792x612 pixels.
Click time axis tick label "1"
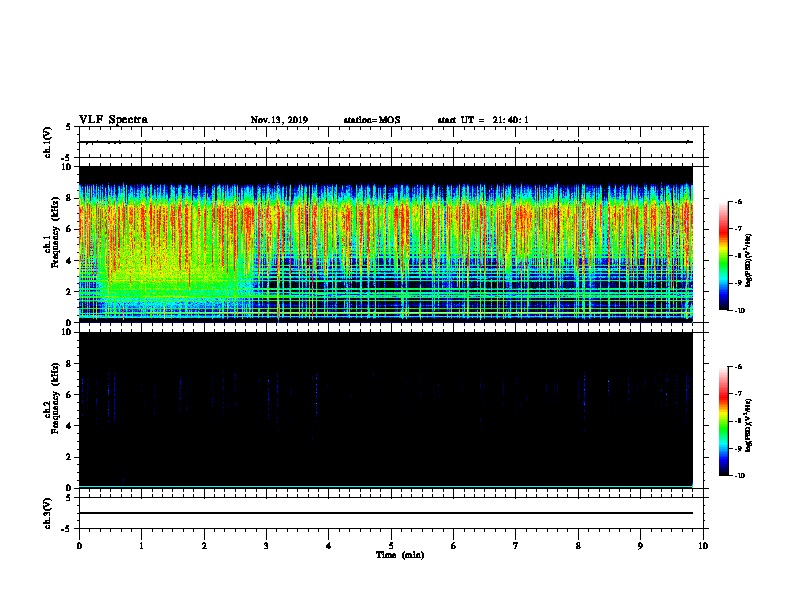click(x=141, y=546)
